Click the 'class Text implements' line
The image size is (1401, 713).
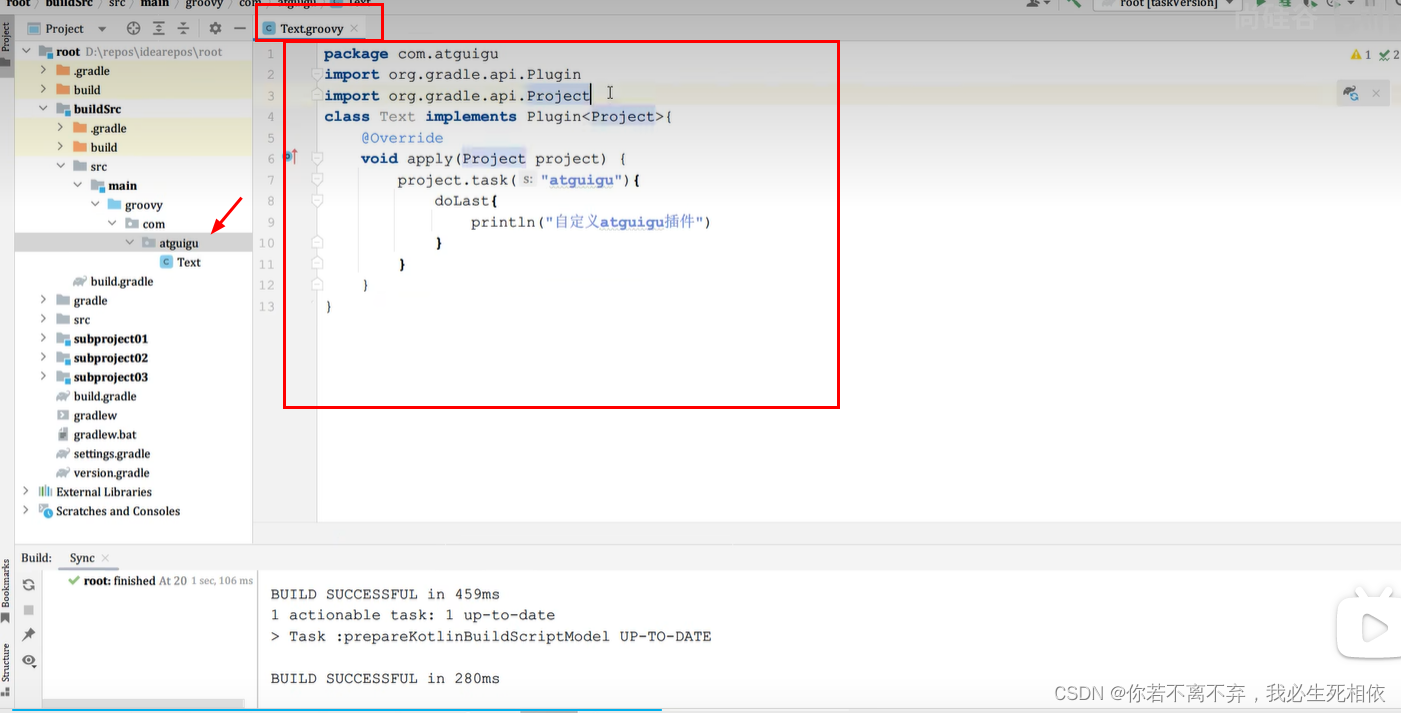(498, 117)
